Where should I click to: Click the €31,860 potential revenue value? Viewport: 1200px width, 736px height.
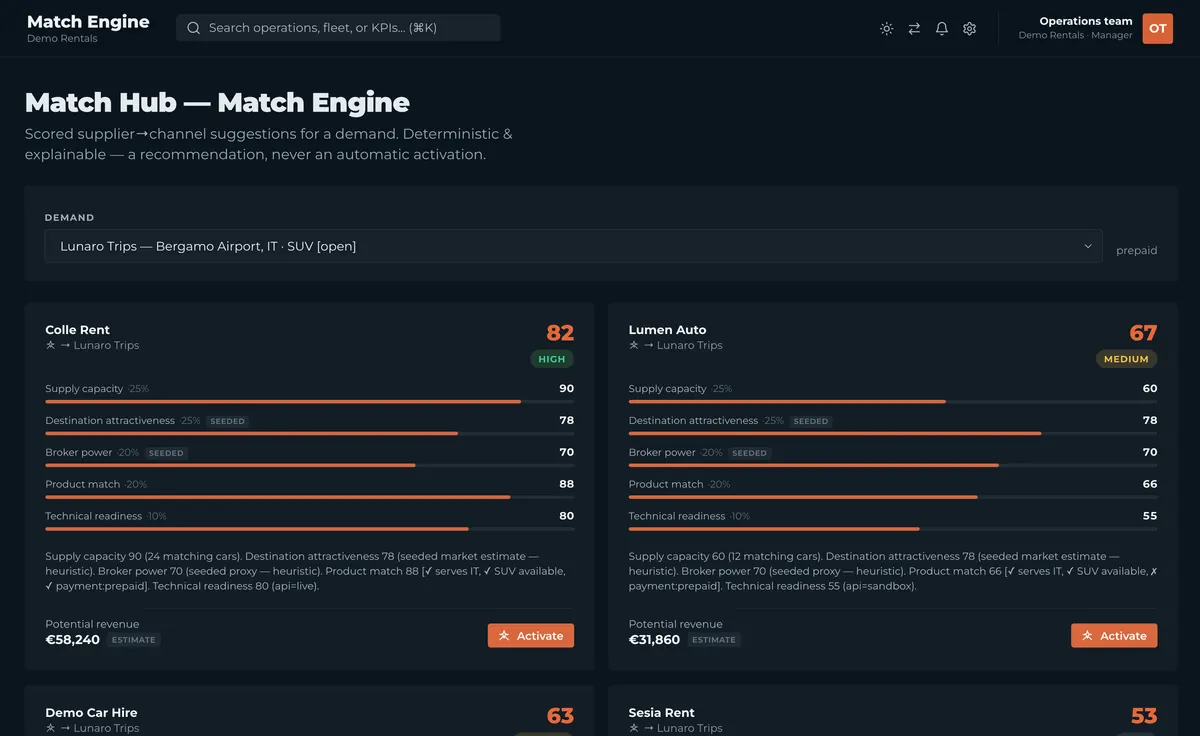pos(654,639)
